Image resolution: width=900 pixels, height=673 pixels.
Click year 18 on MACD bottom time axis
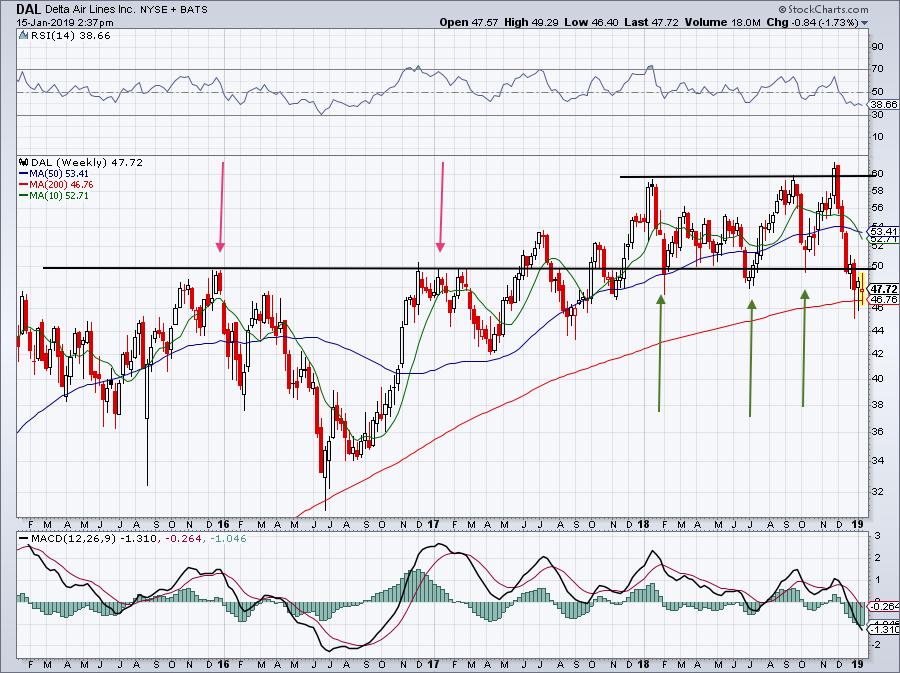[x=643, y=664]
